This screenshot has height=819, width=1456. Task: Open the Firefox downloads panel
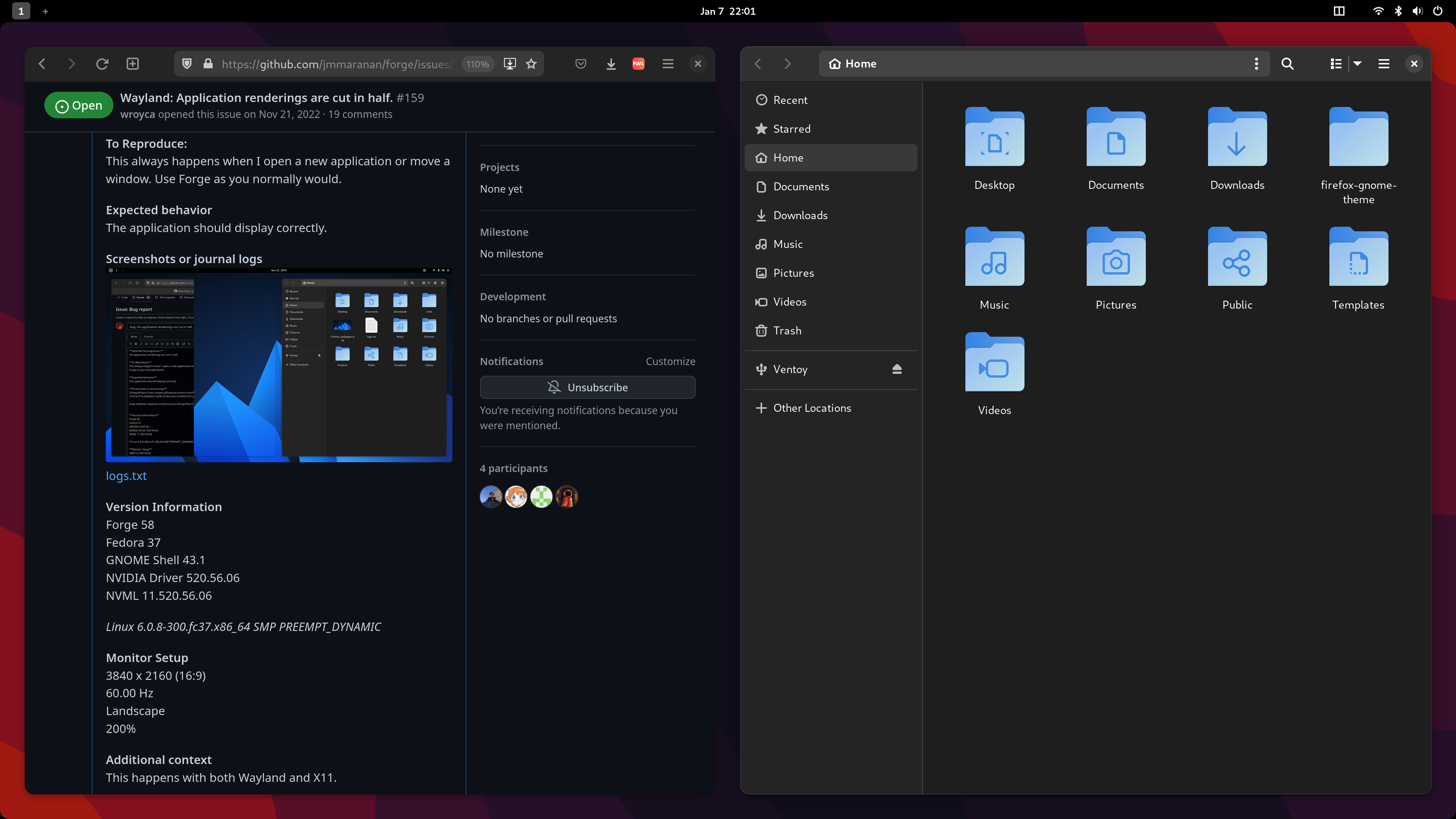(x=610, y=64)
